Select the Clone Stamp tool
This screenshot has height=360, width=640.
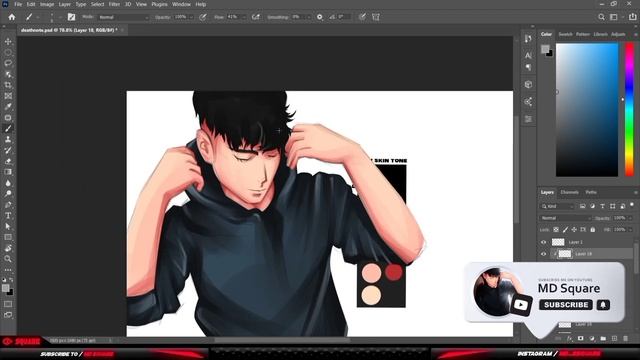[8, 139]
